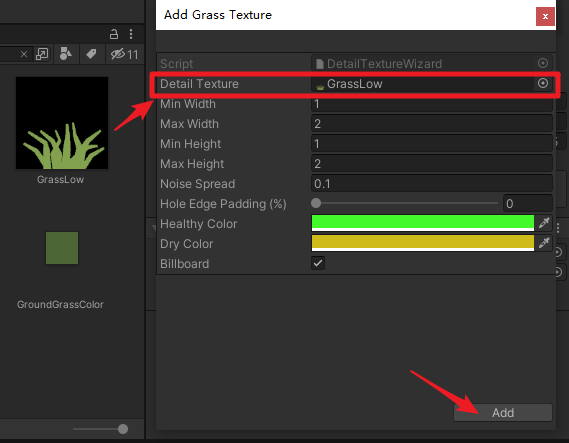Open the Healthy Color green swatch
Screen dimensions: 569x443
click(423, 223)
